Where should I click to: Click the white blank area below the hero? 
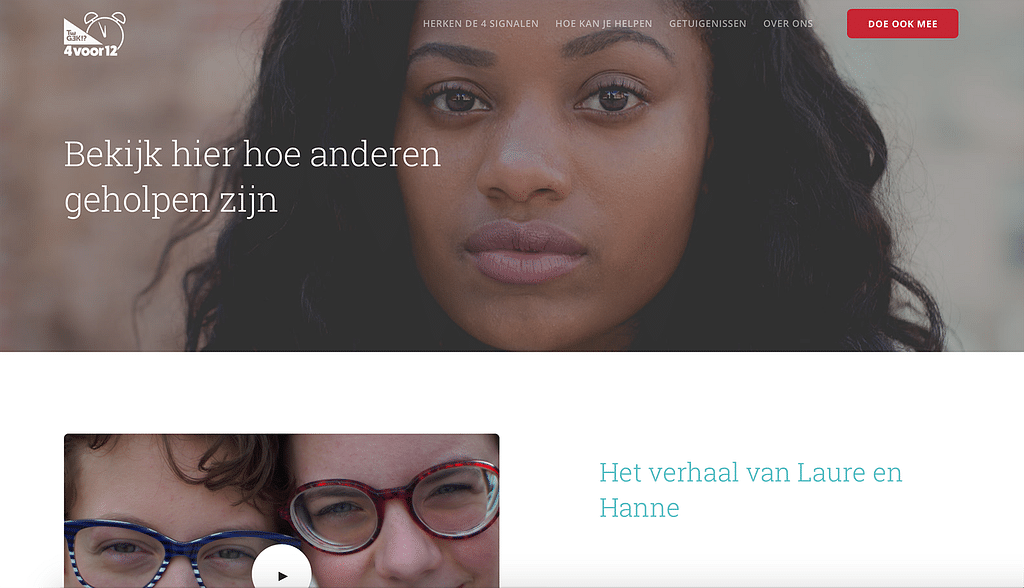tap(512, 392)
